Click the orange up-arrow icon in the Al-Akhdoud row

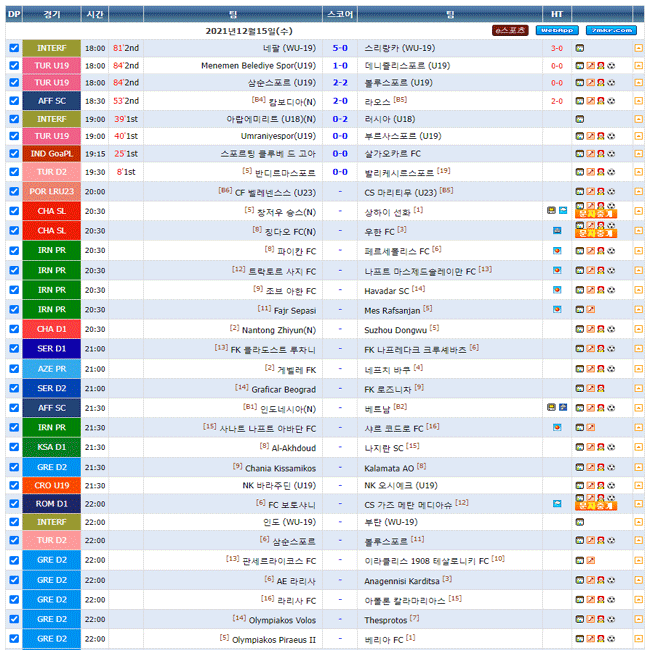pos(638,447)
